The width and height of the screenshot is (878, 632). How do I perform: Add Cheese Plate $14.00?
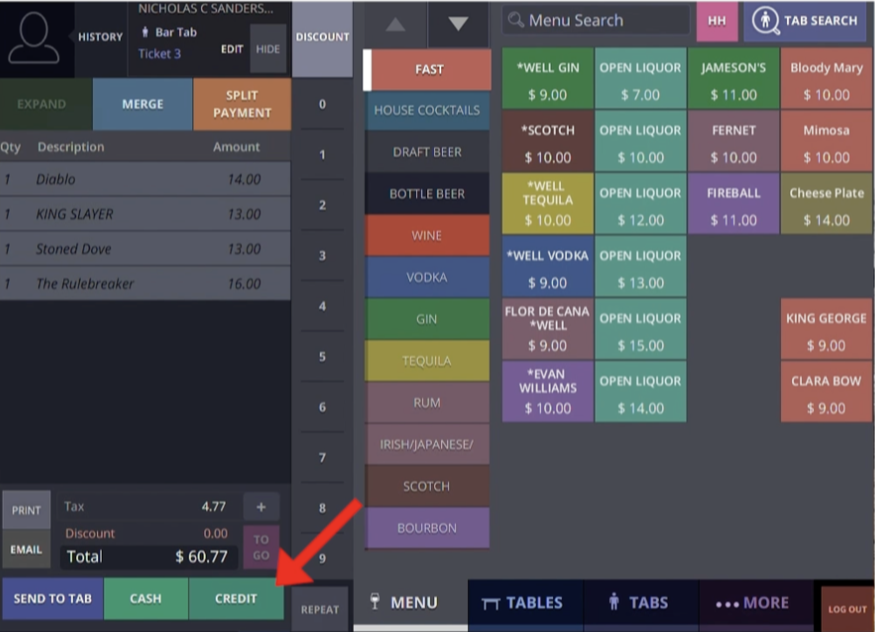coord(826,204)
